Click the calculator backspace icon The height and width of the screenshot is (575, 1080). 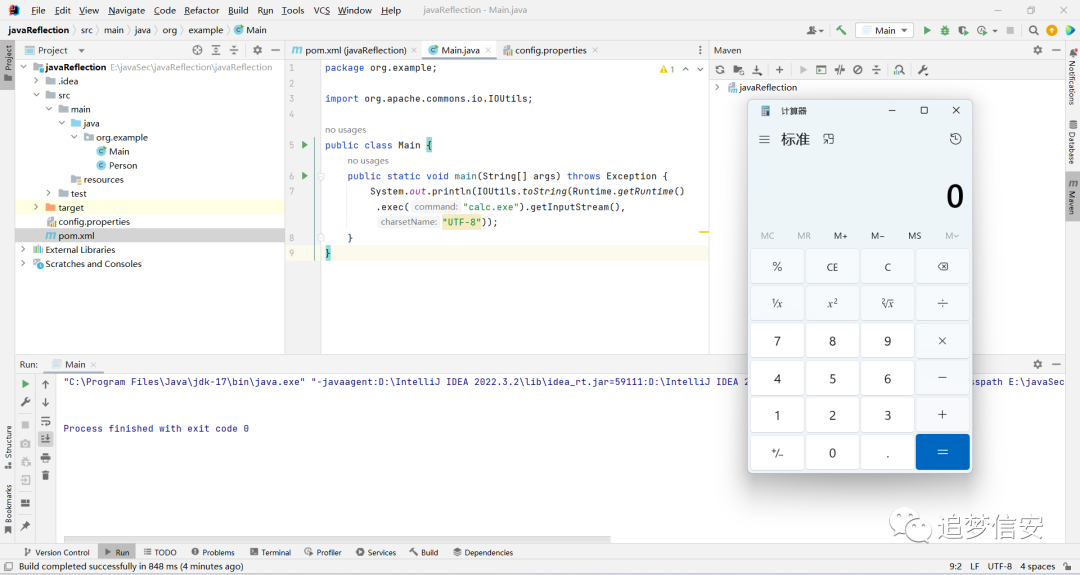(x=942, y=266)
